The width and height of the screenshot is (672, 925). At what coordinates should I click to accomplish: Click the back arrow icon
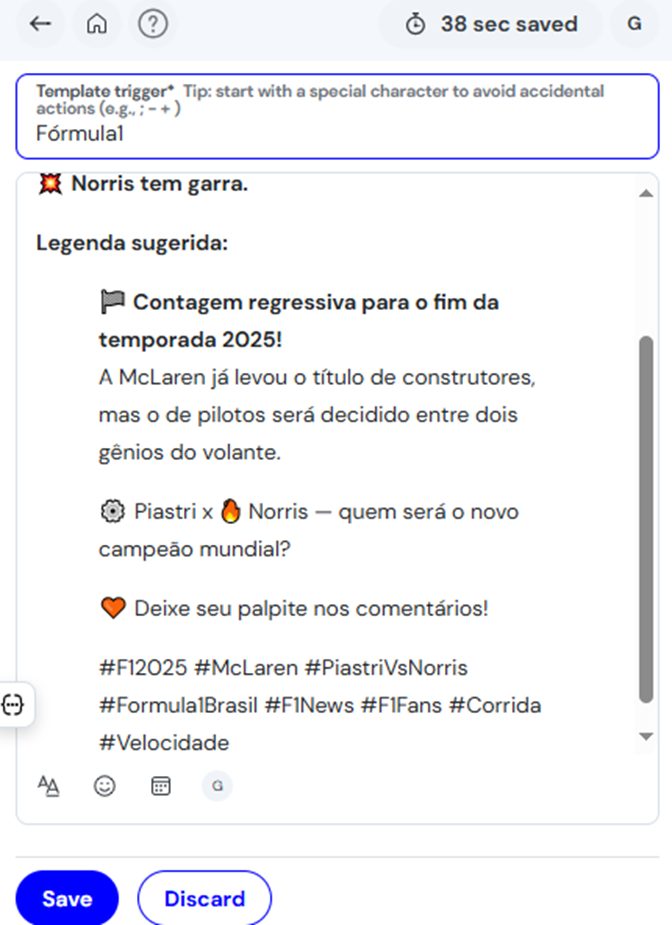[40, 24]
